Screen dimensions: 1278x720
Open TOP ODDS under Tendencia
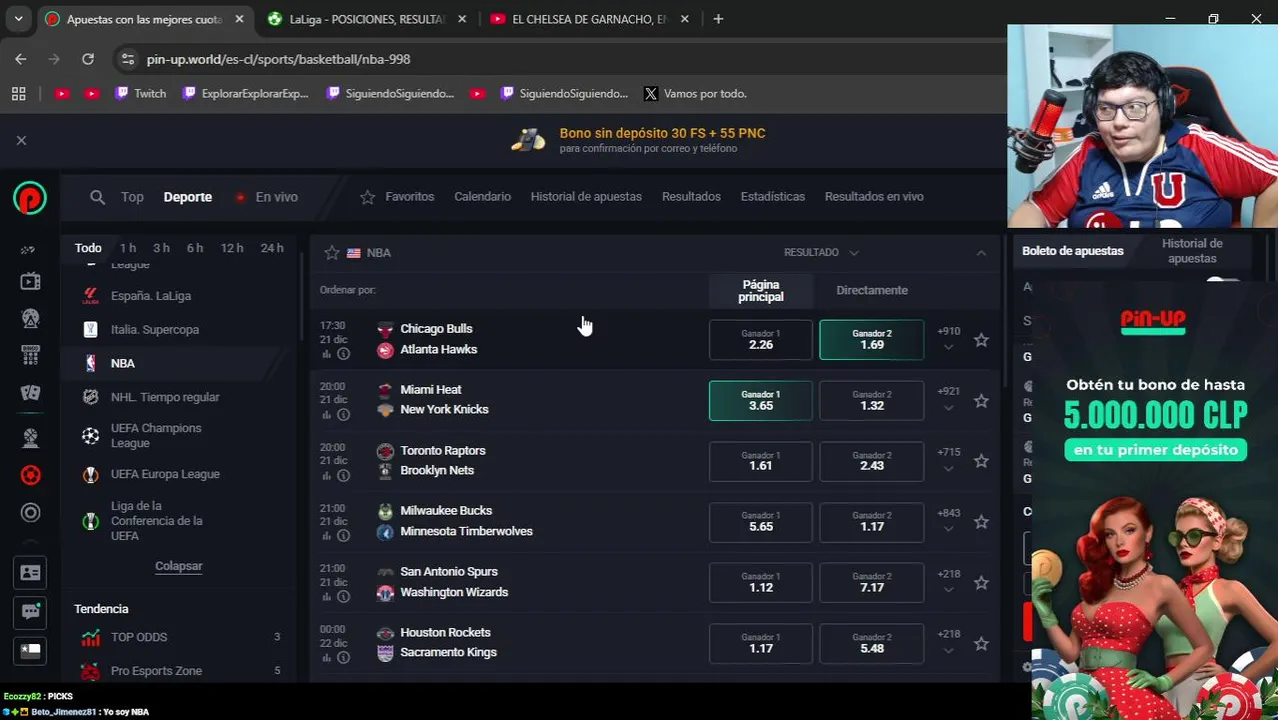click(177, 637)
